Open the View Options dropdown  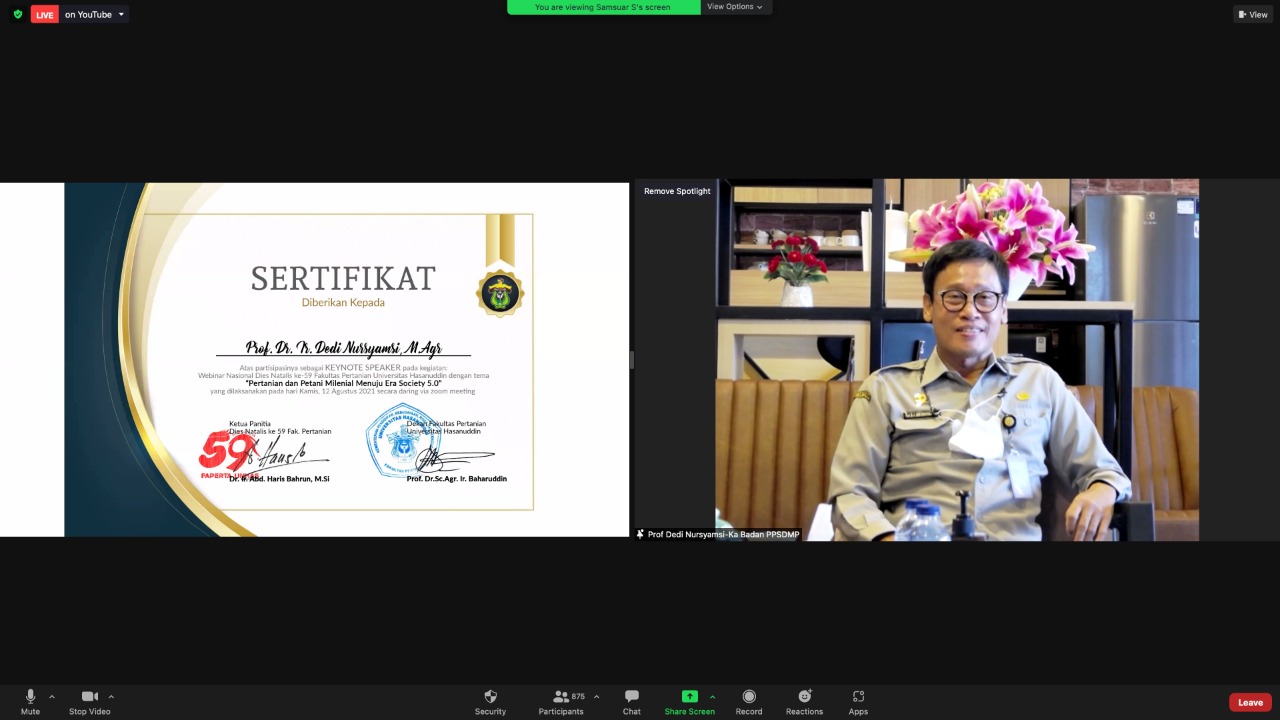(x=735, y=7)
